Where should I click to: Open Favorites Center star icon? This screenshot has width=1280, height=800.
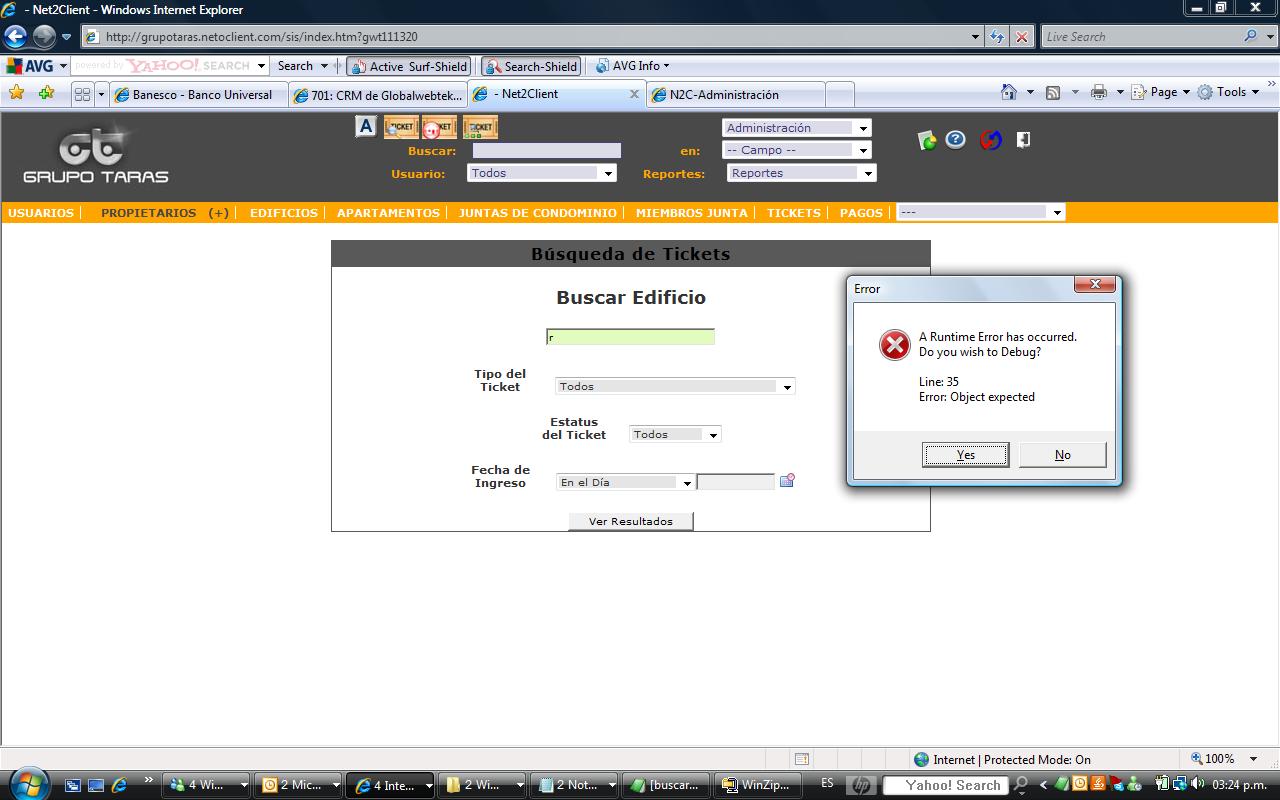16,93
